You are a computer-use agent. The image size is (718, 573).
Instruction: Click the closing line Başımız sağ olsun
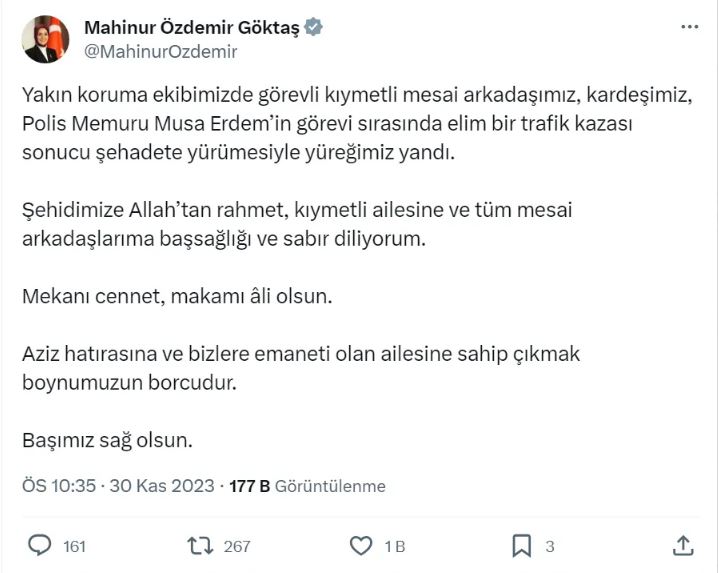pos(106,439)
